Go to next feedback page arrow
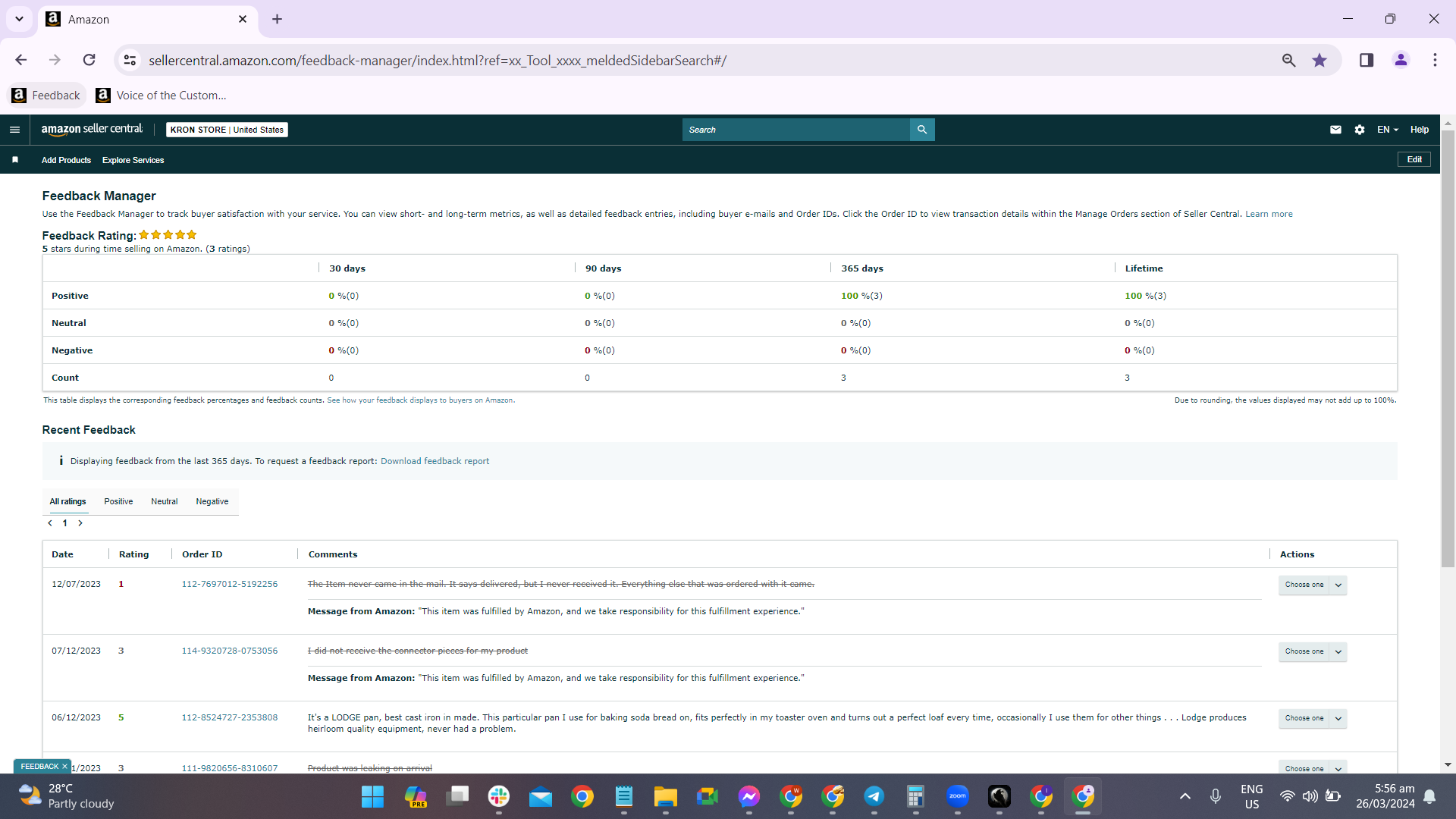This screenshot has height=819, width=1456. click(80, 523)
